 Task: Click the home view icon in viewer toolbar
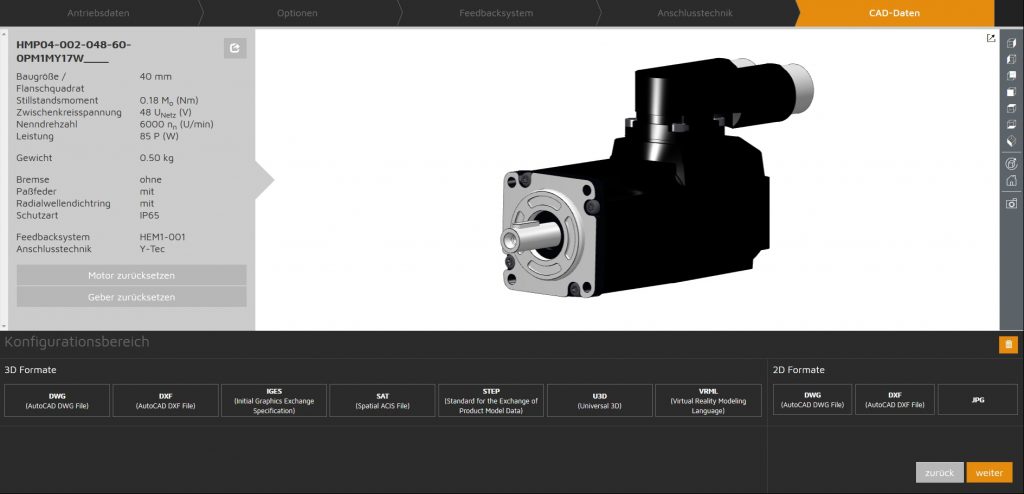pyautogui.click(x=1011, y=181)
